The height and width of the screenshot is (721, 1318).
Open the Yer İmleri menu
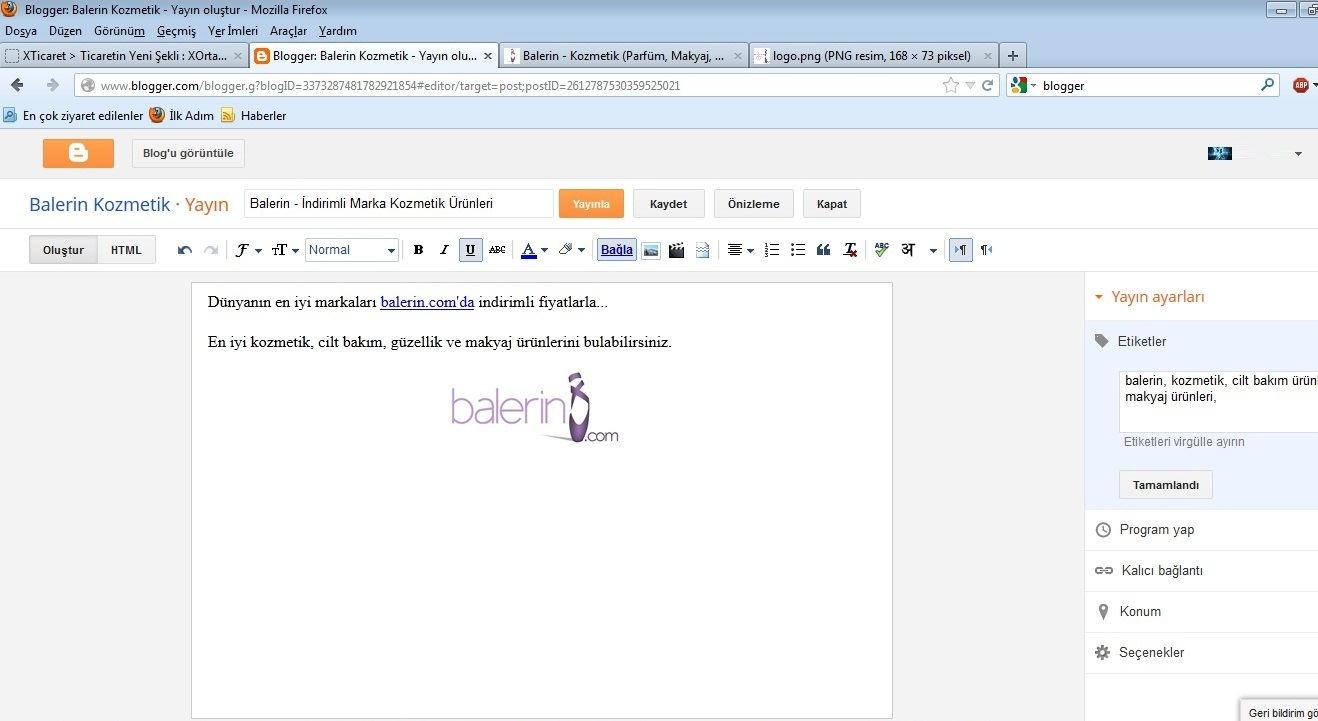pos(233,31)
